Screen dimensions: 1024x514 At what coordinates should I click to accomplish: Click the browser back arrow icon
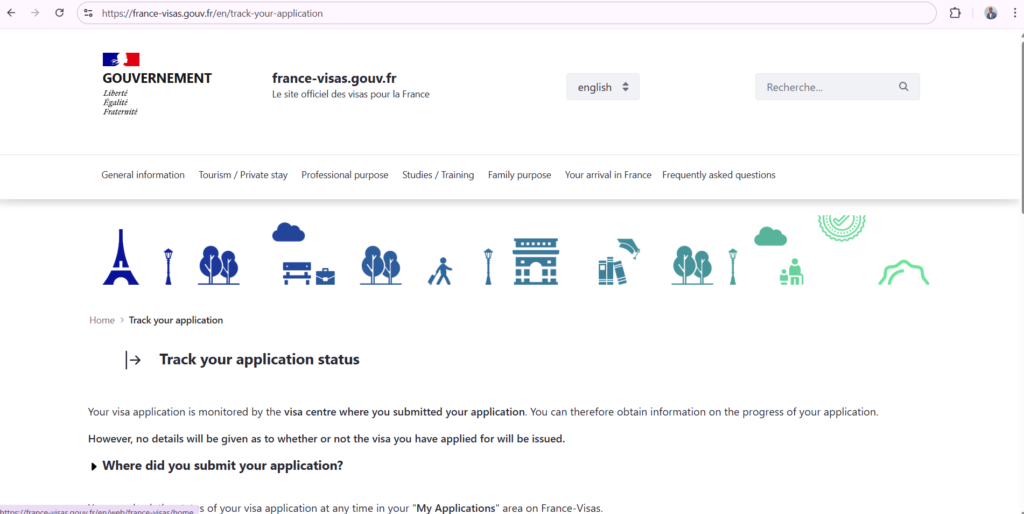point(11,13)
